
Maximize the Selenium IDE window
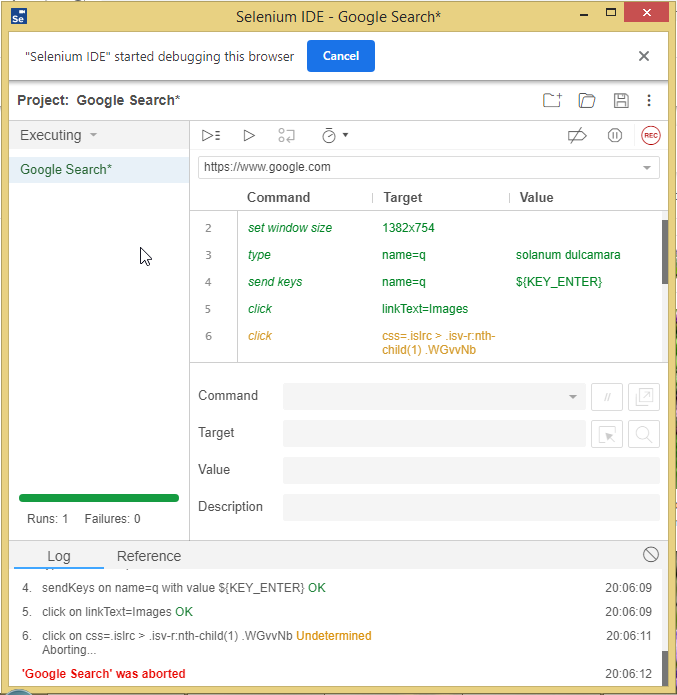[611, 13]
